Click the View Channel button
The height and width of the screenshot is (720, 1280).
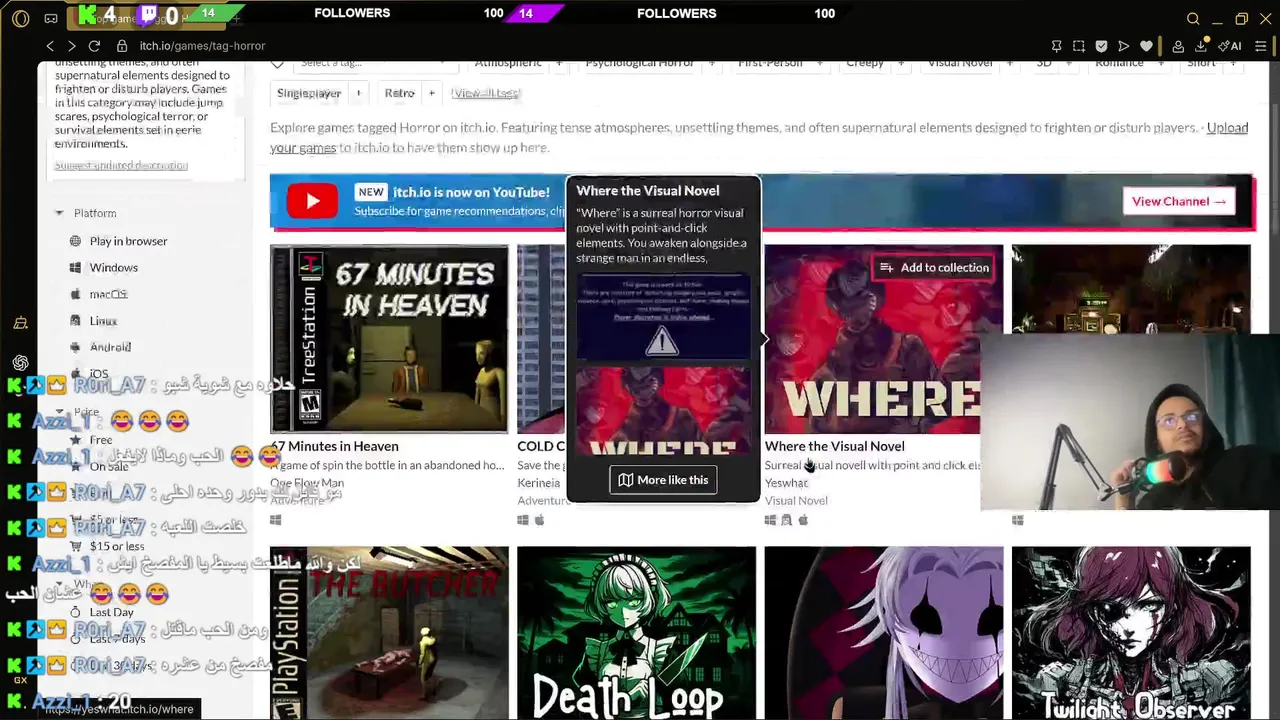pyautogui.click(x=1179, y=202)
